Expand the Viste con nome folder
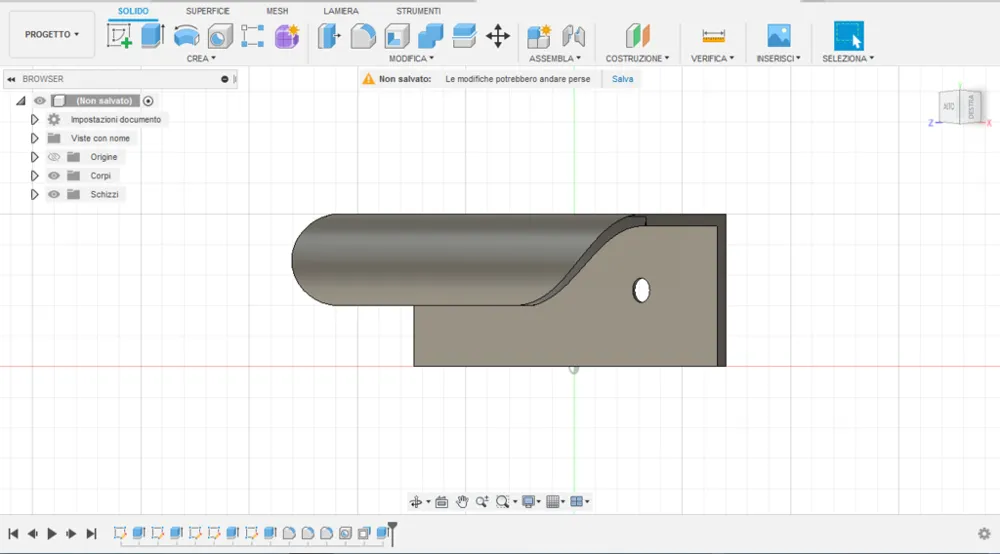 (x=34, y=138)
